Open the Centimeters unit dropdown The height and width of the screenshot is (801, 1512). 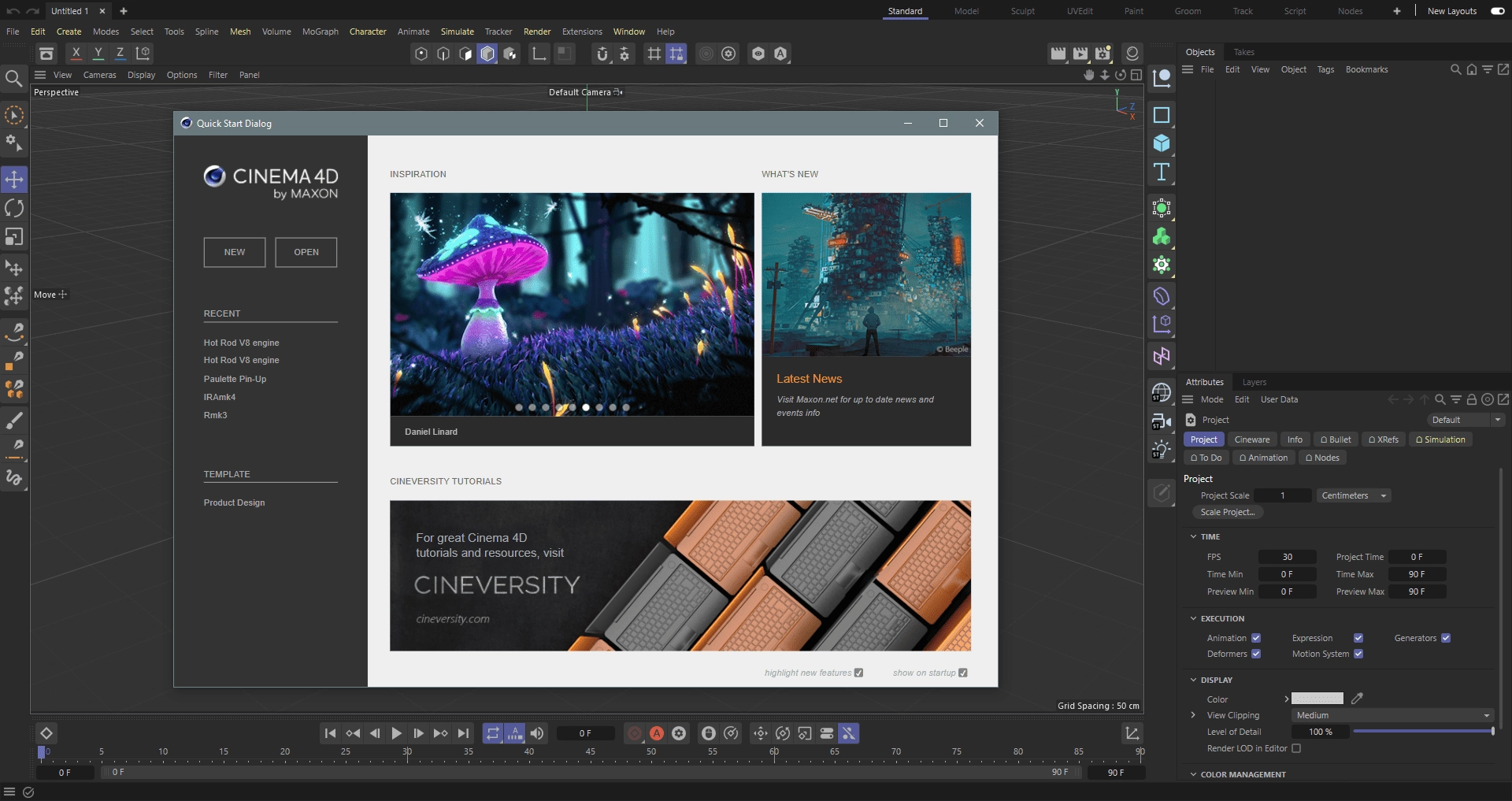(1354, 495)
